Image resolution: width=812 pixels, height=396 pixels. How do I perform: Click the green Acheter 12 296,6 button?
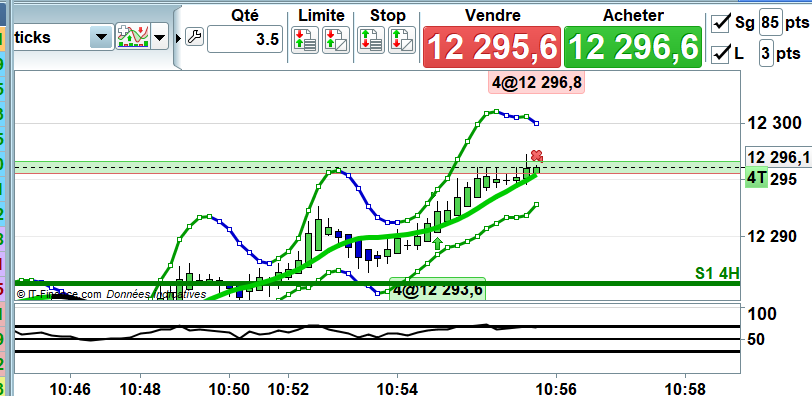pyautogui.click(x=633, y=47)
